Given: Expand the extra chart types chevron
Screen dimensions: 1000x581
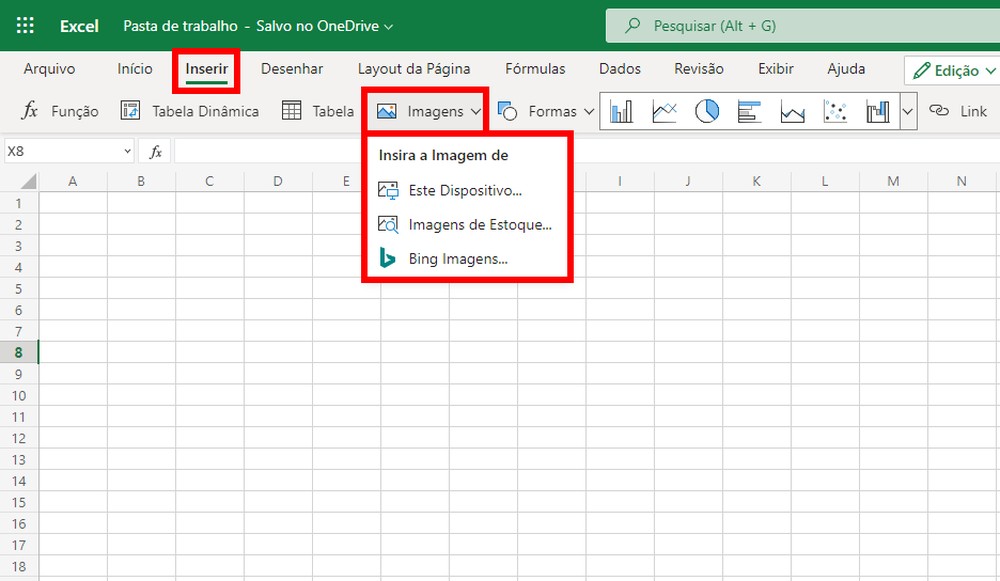Looking at the screenshot, I should (906, 111).
